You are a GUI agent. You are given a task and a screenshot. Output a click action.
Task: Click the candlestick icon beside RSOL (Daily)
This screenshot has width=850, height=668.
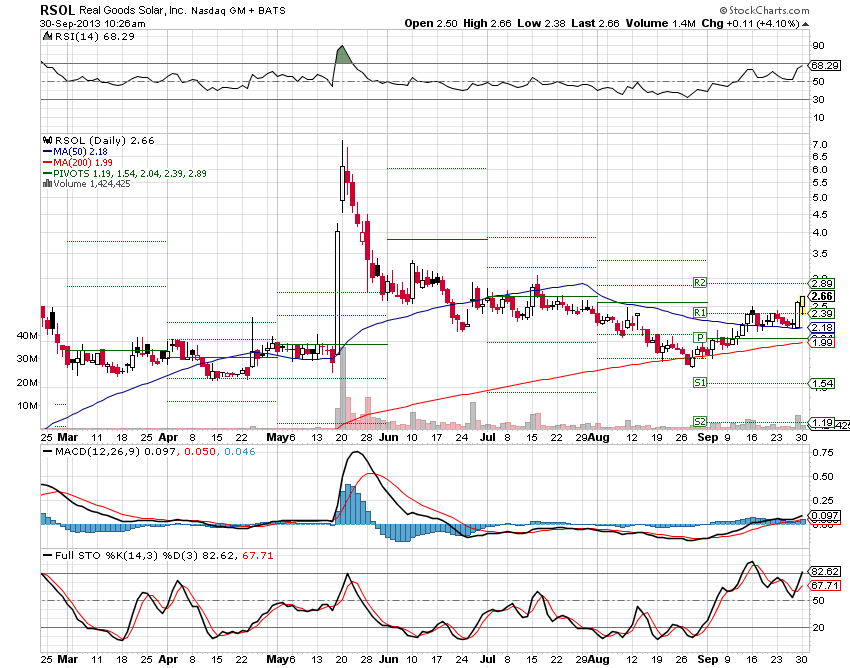(x=48, y=140)
